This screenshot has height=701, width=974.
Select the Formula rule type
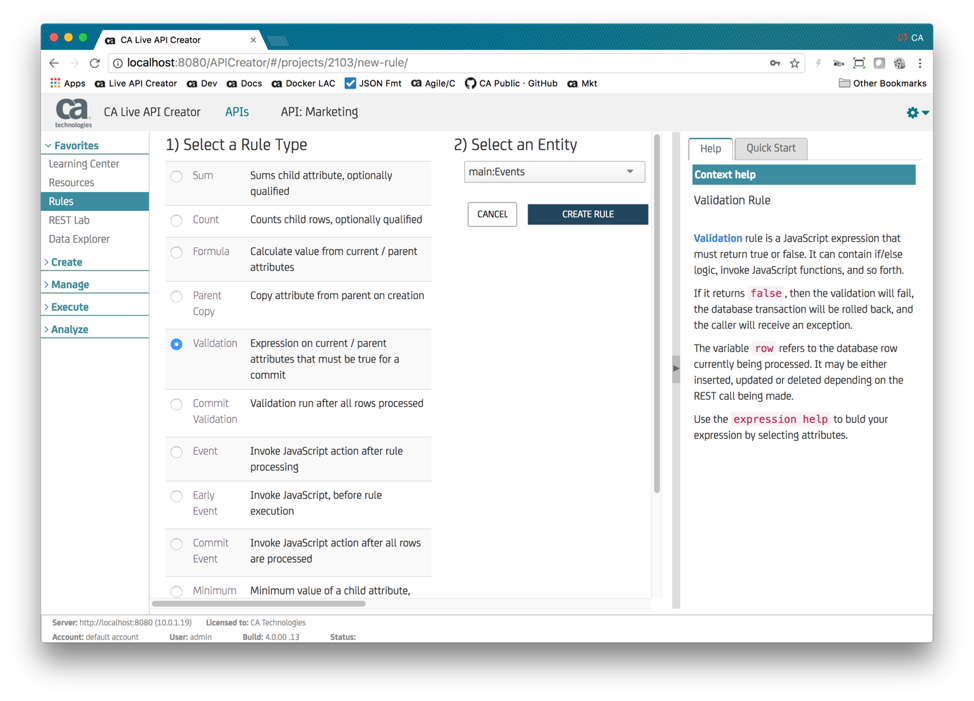point(176,252)
